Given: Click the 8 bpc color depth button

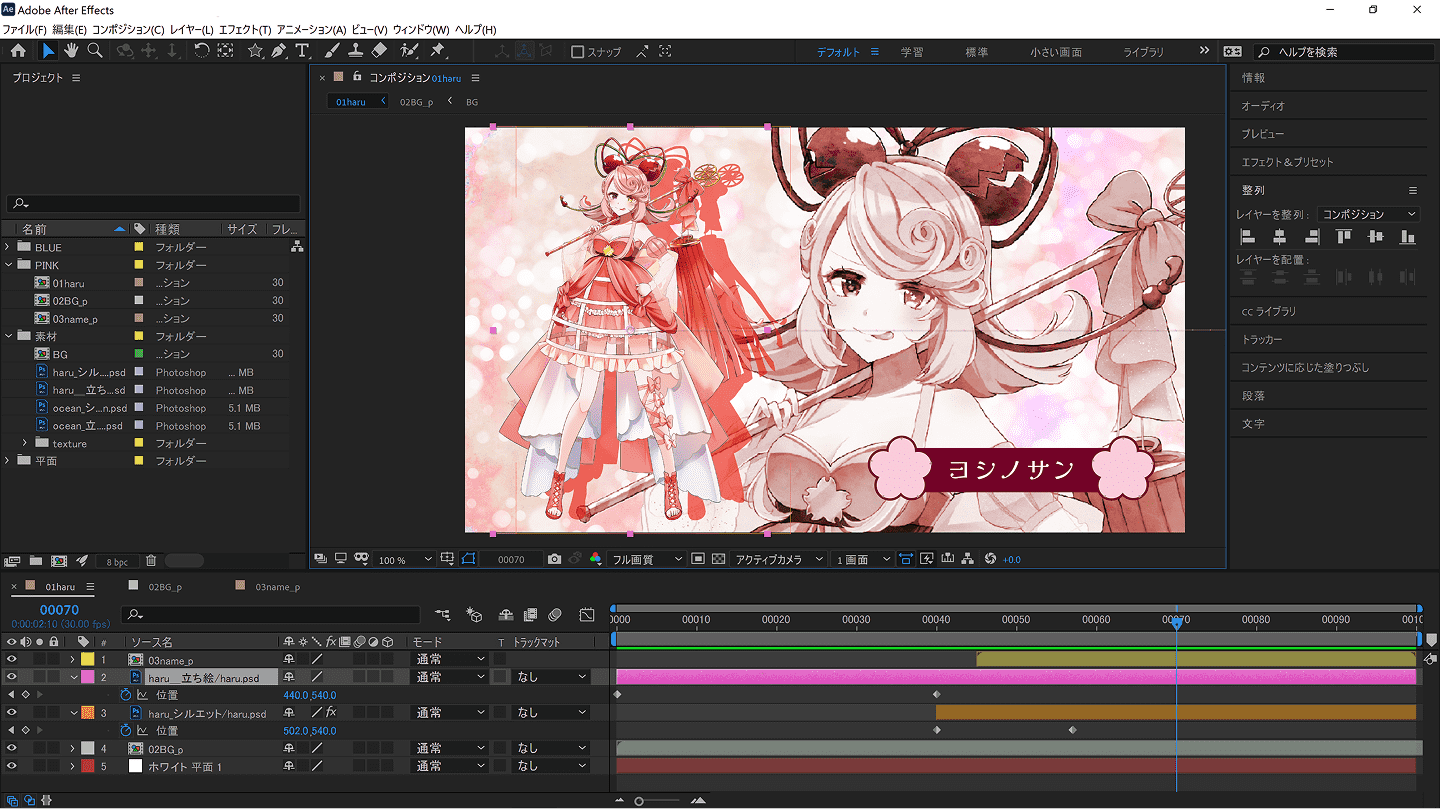Looking at the screenshot, I should click(x=117, y=562).
